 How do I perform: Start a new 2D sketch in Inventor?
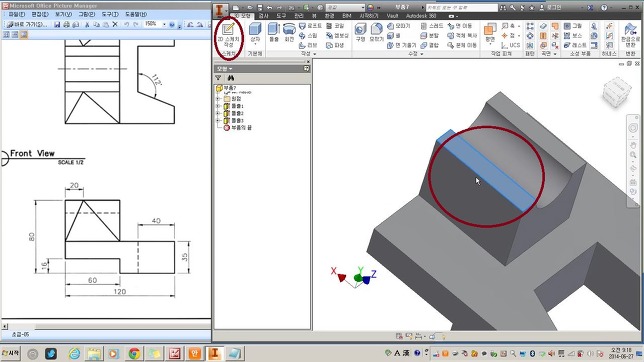228,35
